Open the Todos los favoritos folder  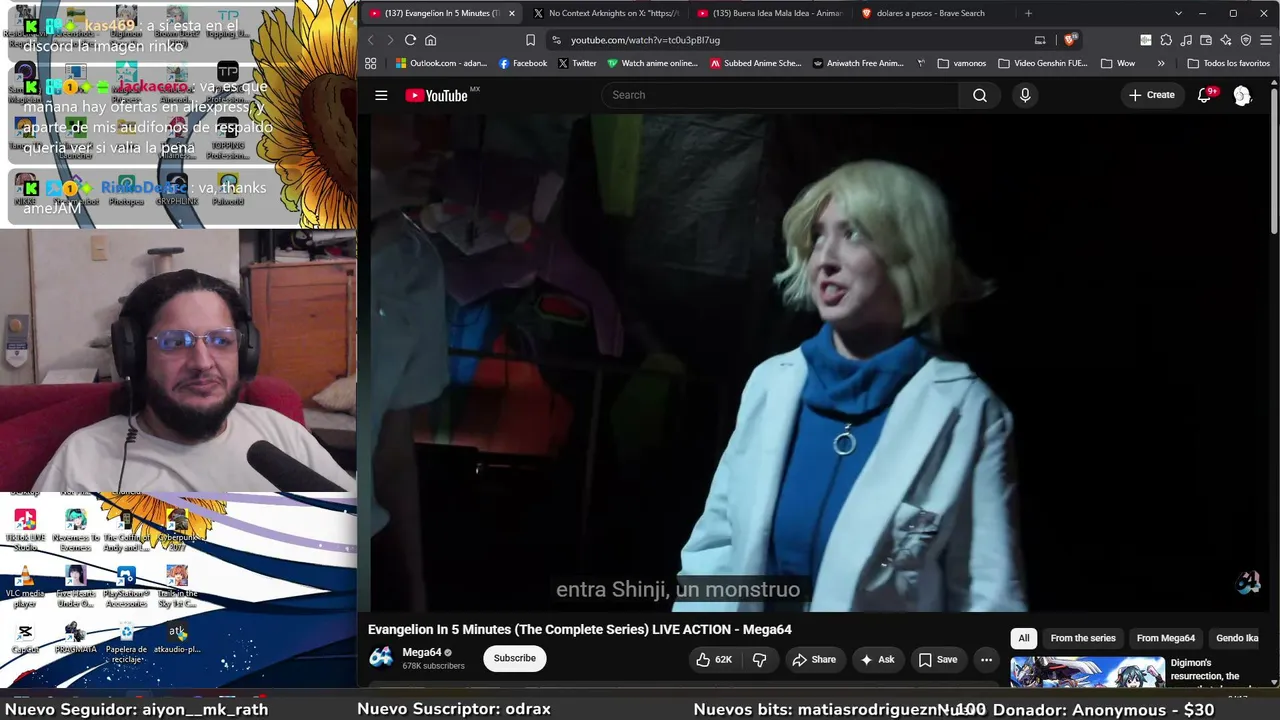[x=1228, y=63]
